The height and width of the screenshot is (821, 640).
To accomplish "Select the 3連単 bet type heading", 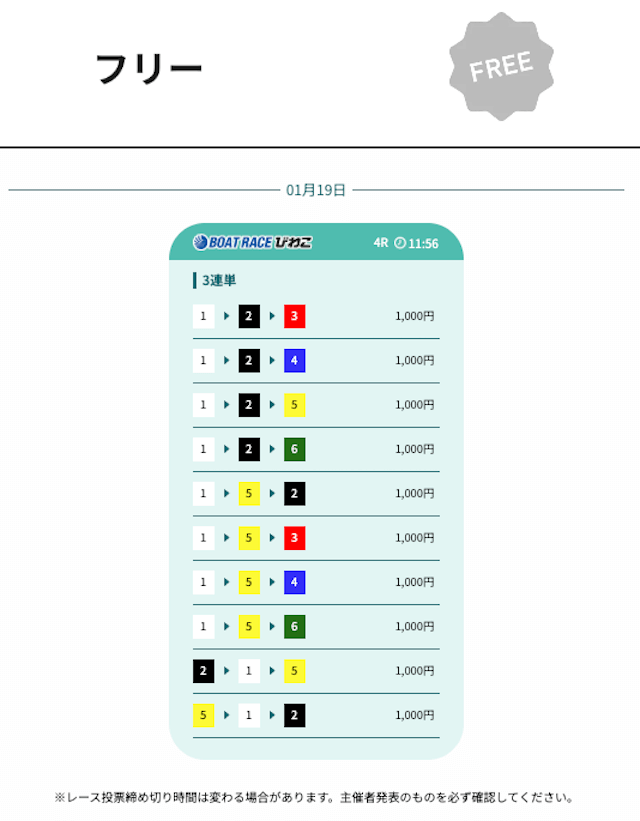I will pos(218,280).
